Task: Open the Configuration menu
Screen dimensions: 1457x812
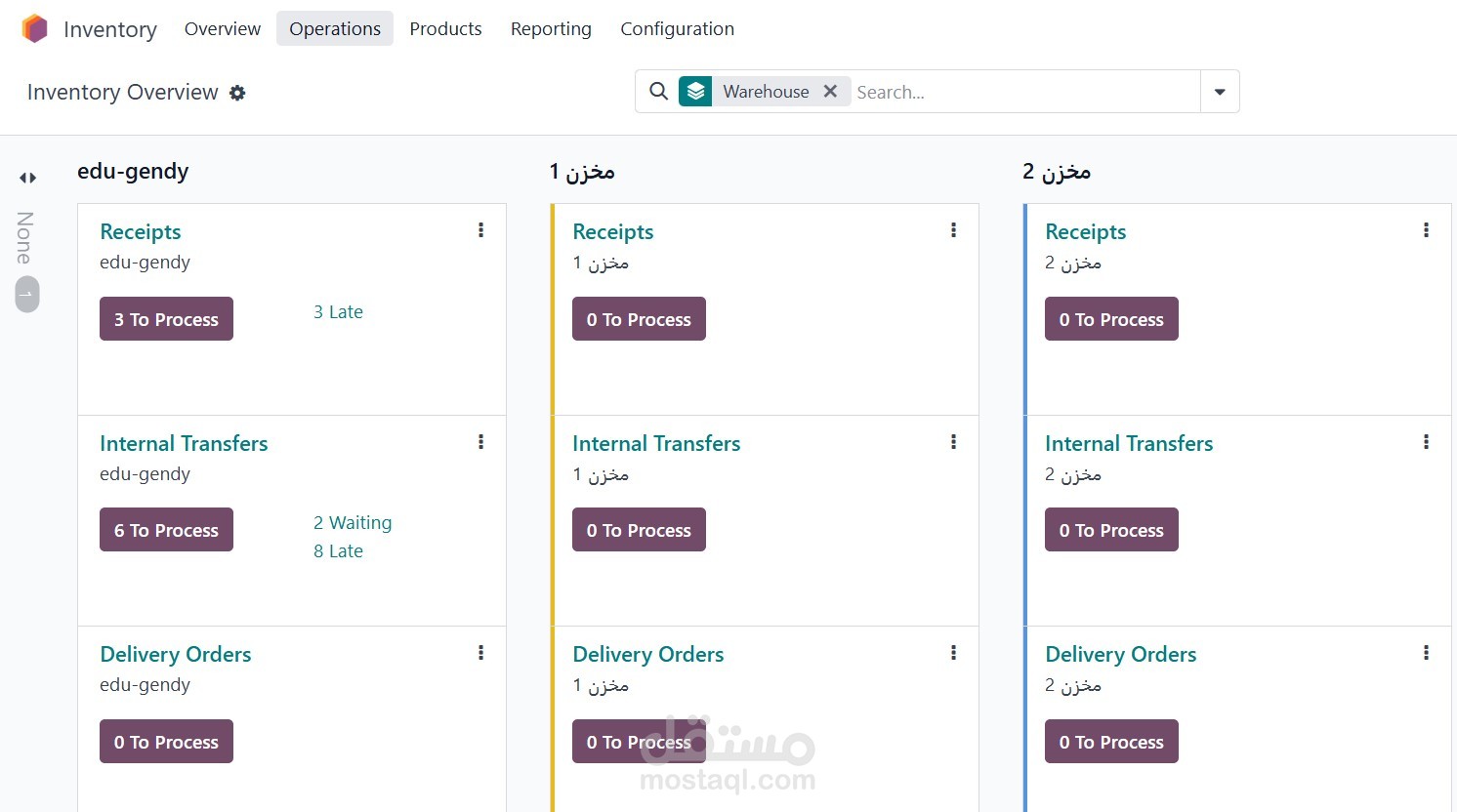Action: click(x=677, y=28)
